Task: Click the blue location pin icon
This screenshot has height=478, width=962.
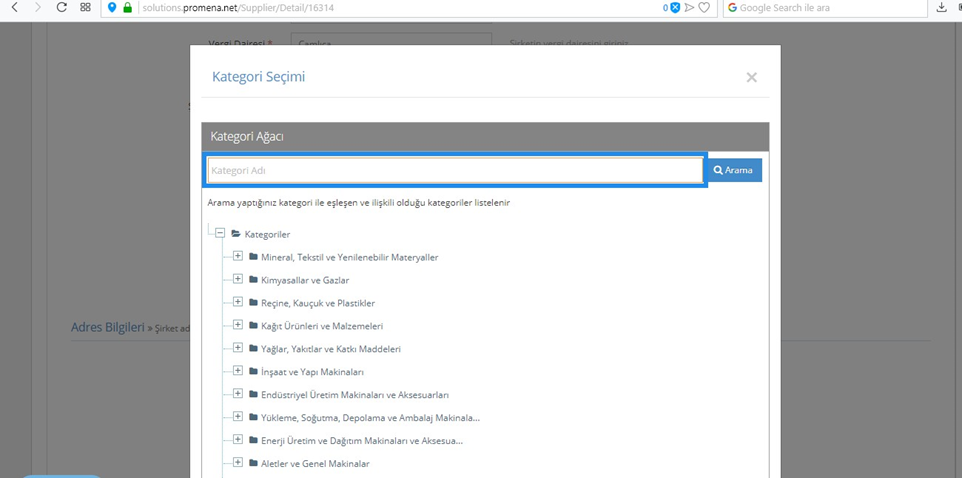Action: [112, 8]
